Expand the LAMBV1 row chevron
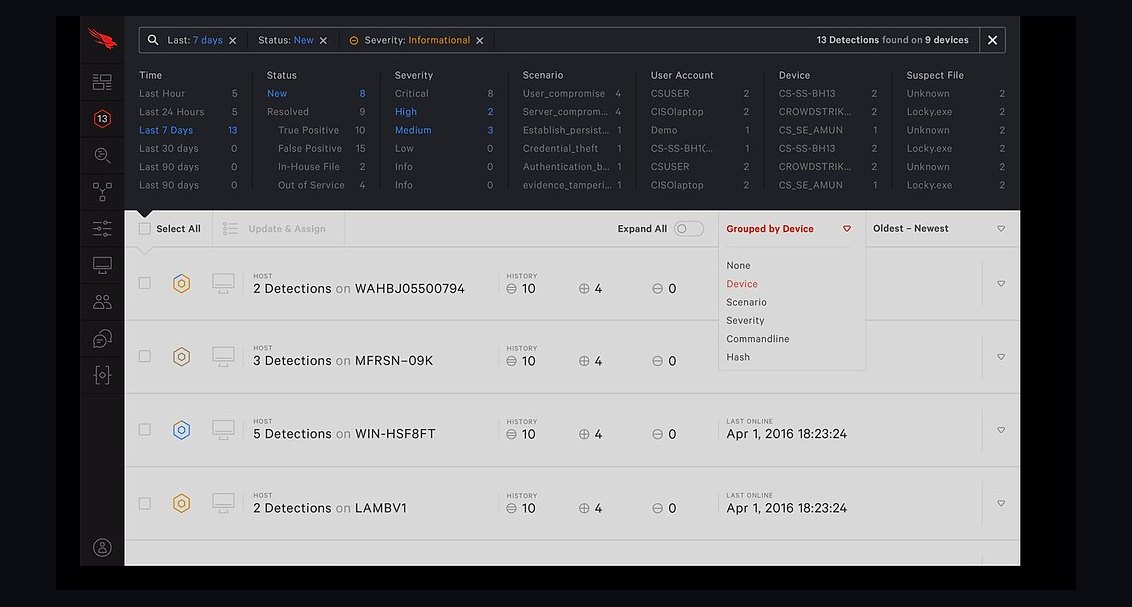Image resolution: width=1132 pixels, height=607 pixels. click(1001, 504)
